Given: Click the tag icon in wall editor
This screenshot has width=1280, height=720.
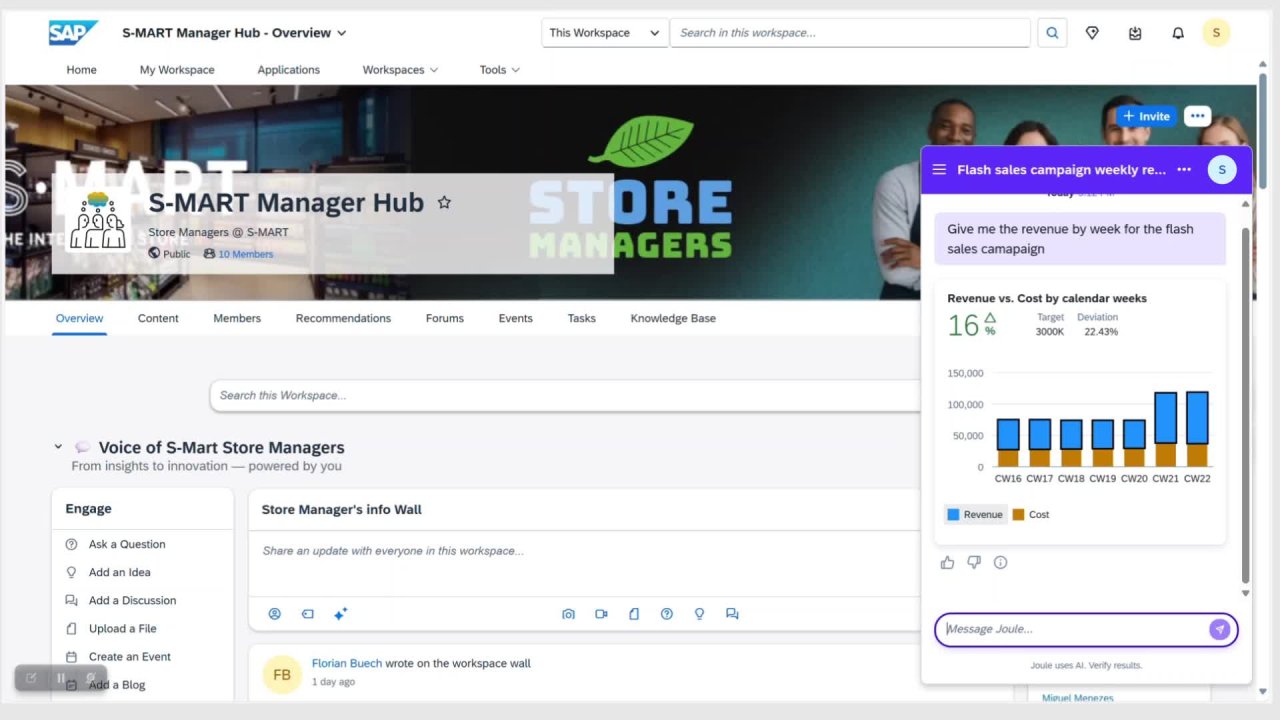Looking at the screenshot, I should click(x=308, y=614).
